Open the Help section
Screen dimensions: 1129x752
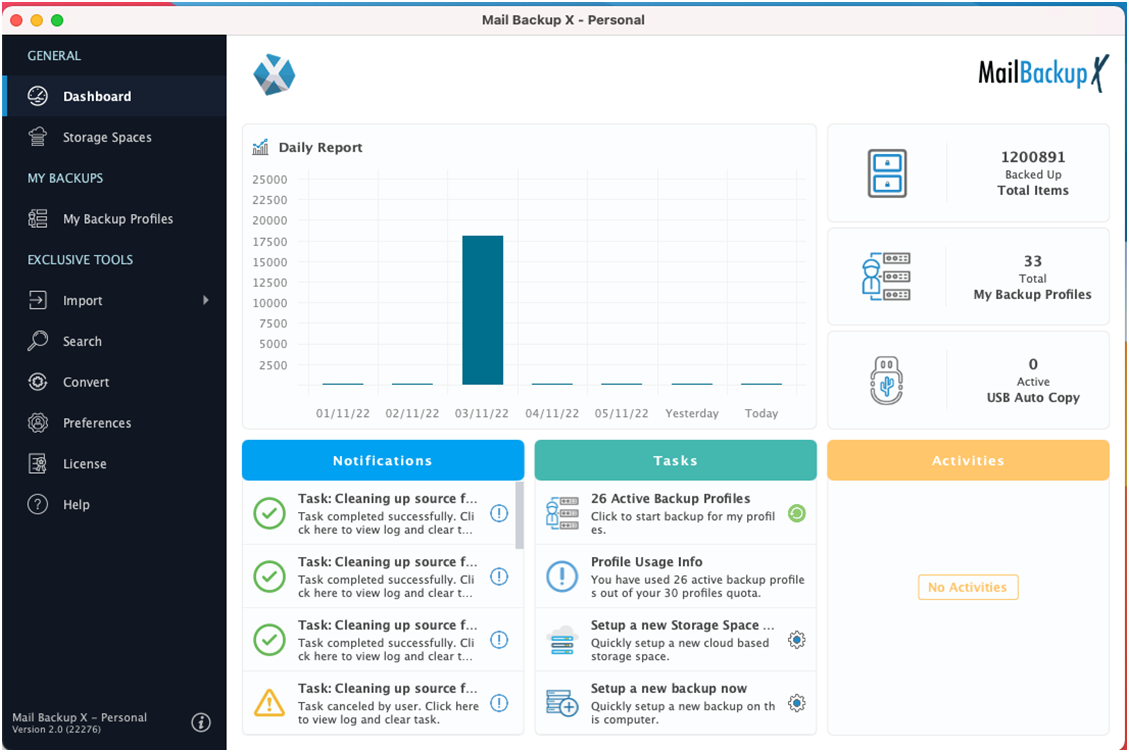click(114, 504)
